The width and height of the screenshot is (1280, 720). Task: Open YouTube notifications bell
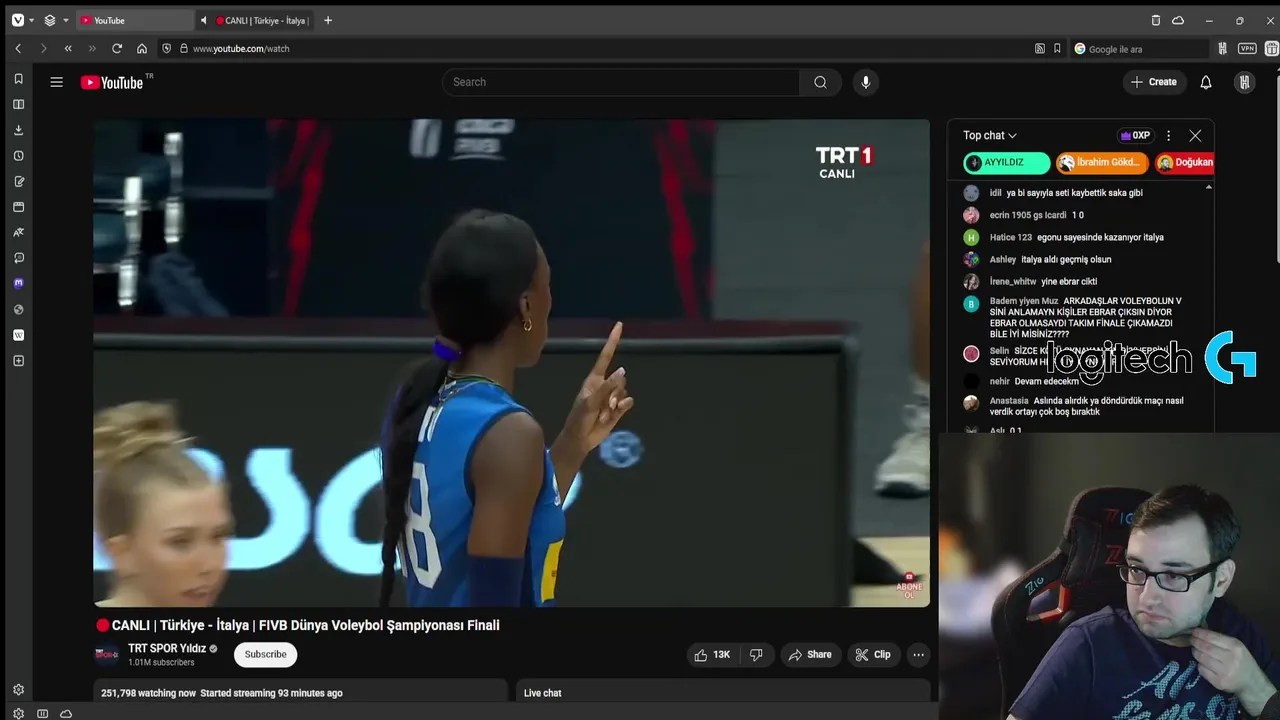tap(1206, 82)
